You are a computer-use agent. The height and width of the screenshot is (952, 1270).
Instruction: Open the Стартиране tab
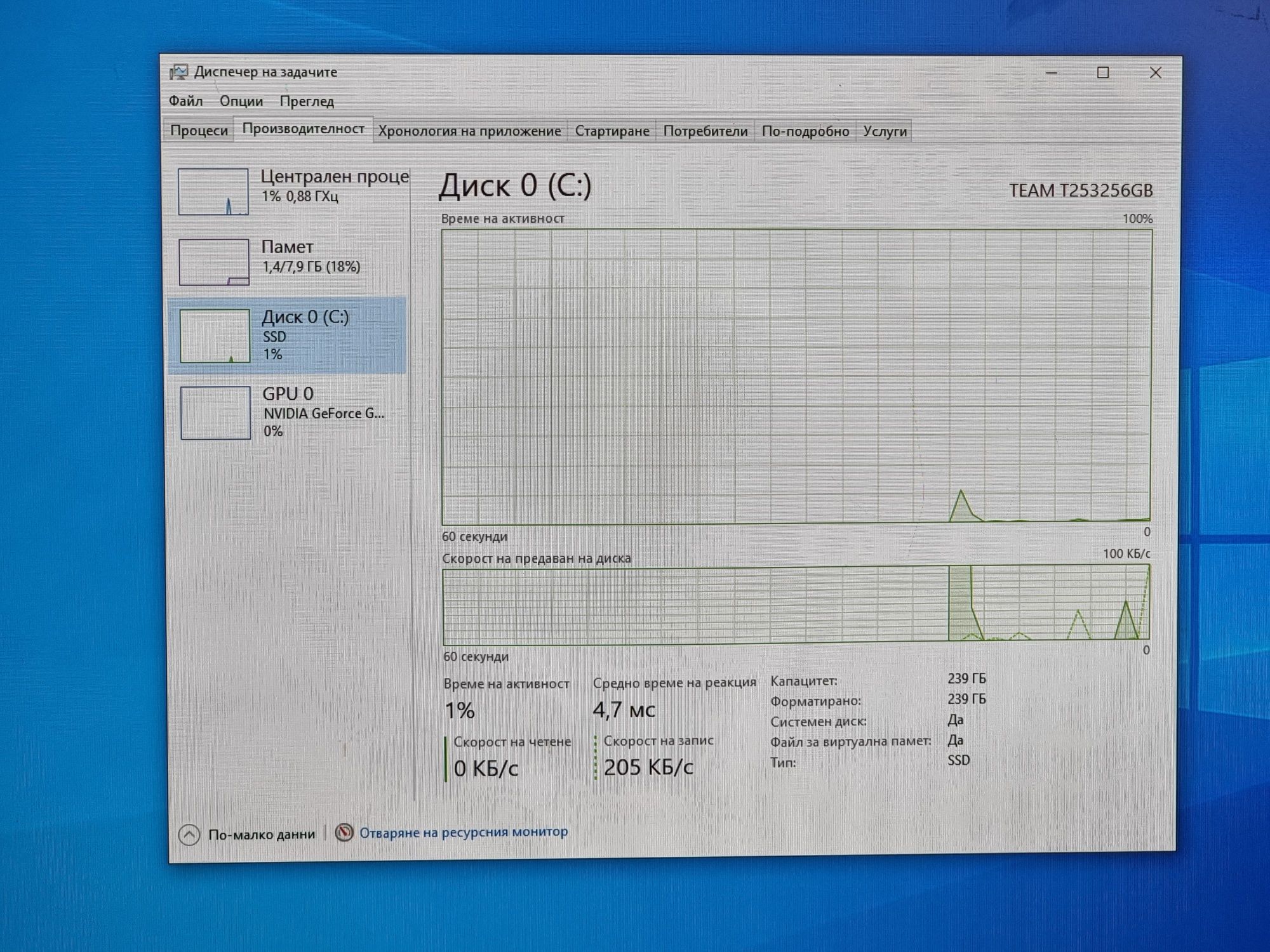pos(612,131)
